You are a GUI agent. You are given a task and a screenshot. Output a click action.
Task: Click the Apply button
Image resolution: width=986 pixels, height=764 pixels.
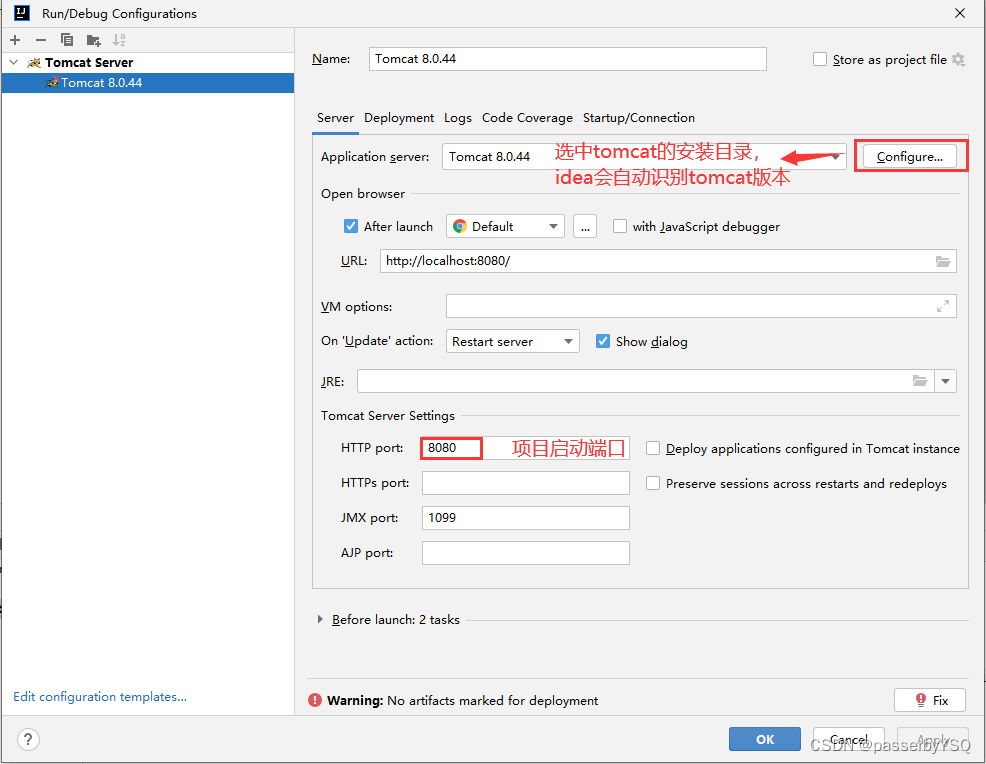[933, 739]
